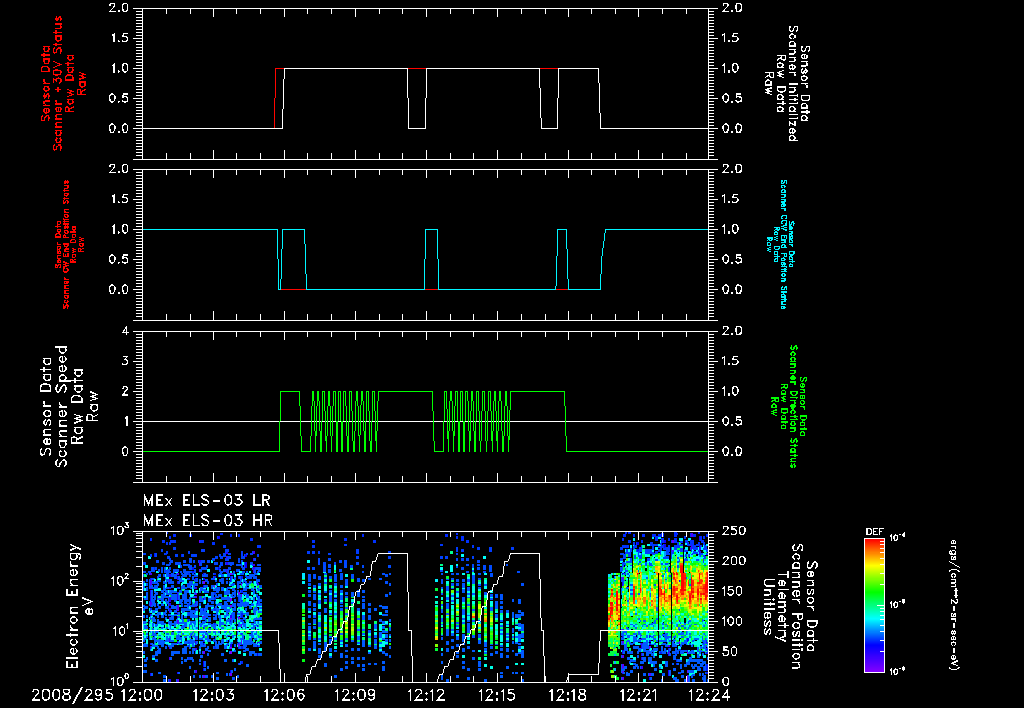Select the red 'Scanner CW End Position Status' title
This screenshot has height=708, width=1024.
(x=70, y=245)
